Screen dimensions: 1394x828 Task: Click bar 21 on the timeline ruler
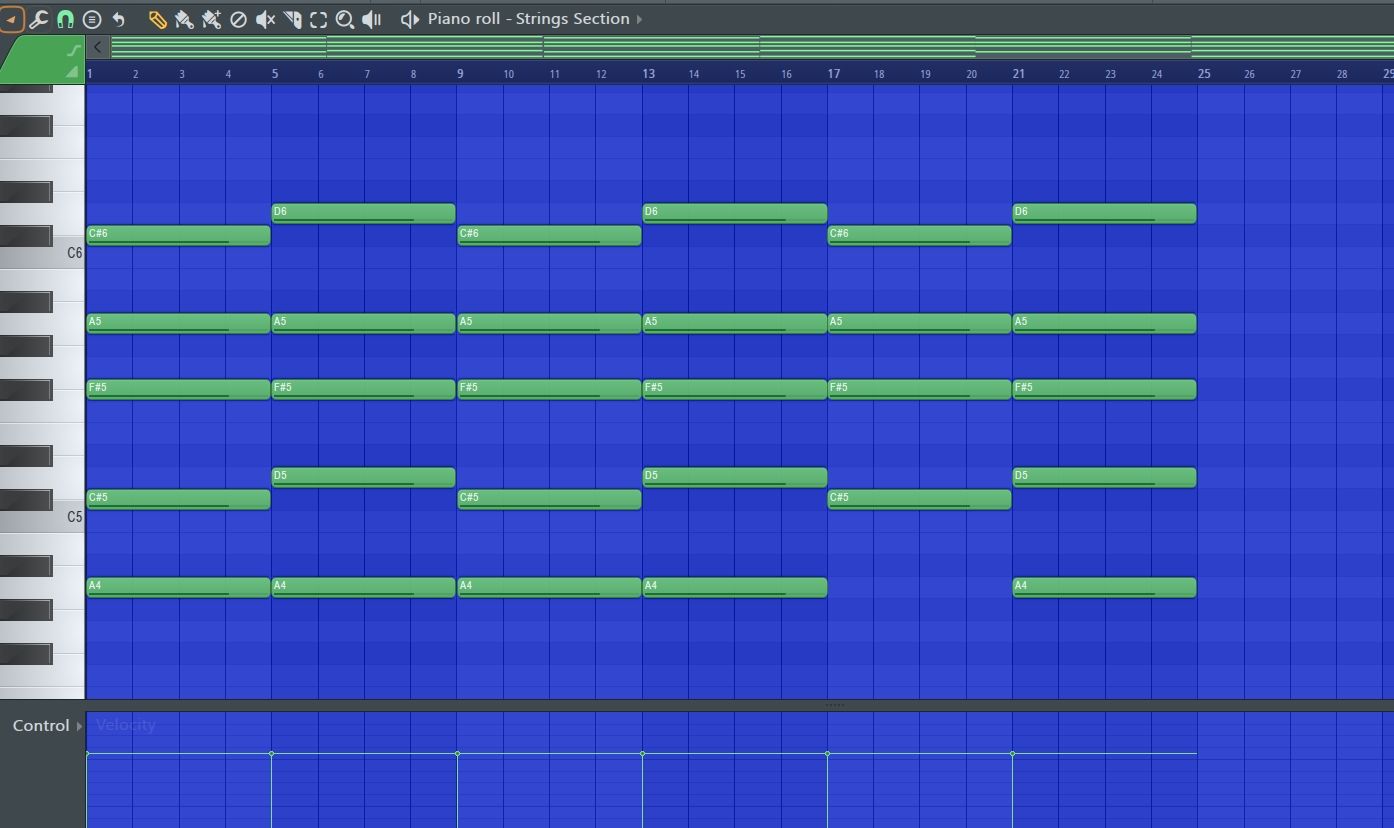click(1018, 73)
